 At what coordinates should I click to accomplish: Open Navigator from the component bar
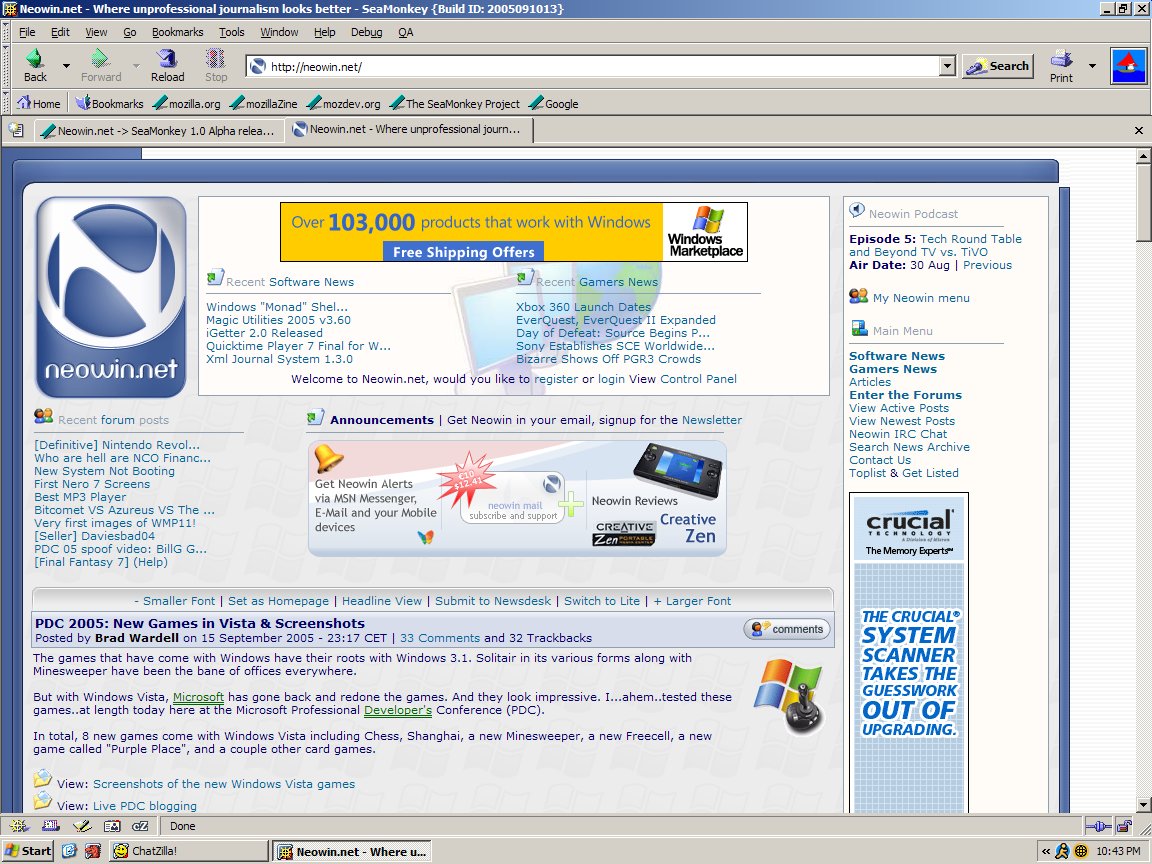coord(18,826)
